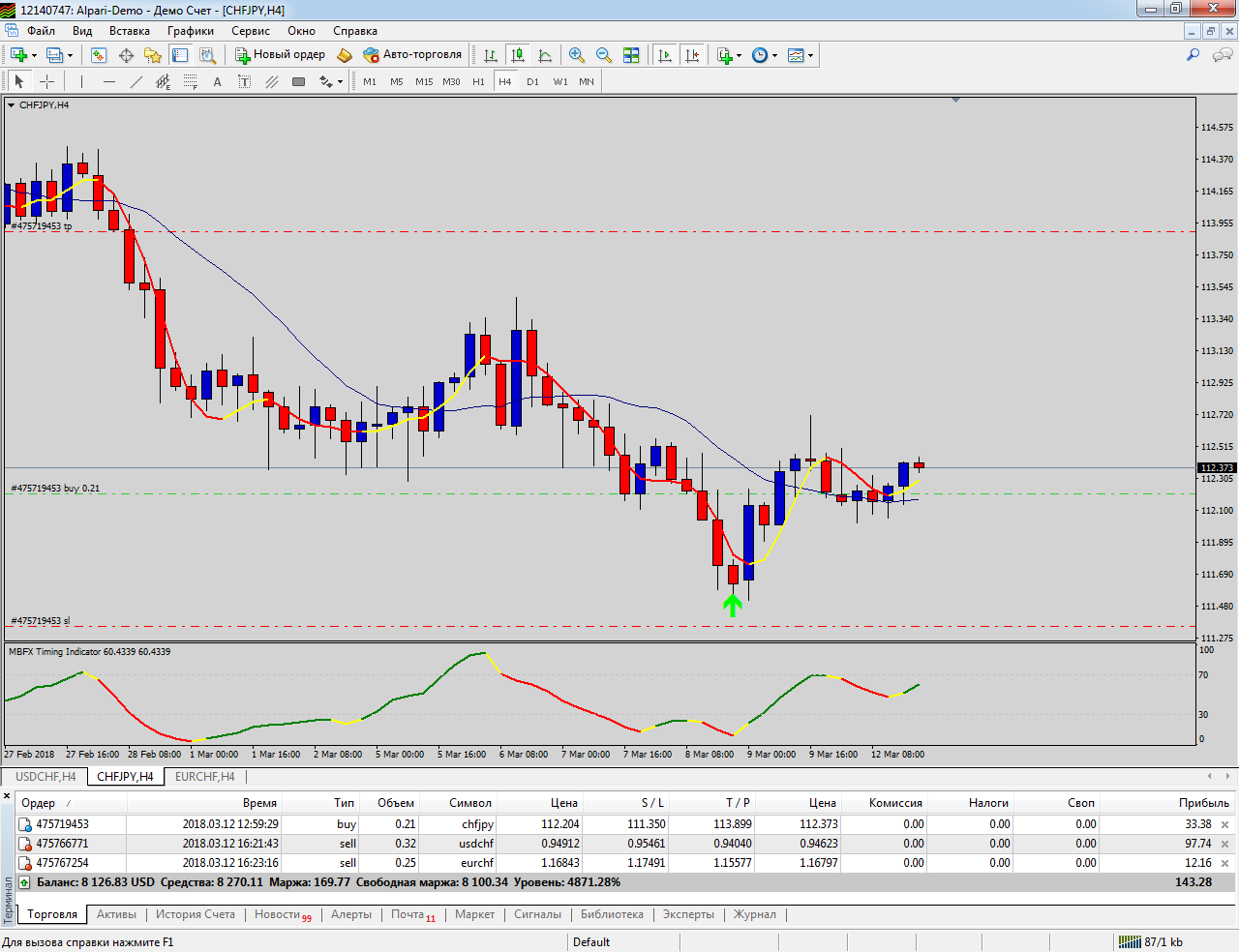
Task: Select the rectangle shape tool
Action: click(299, 82)
